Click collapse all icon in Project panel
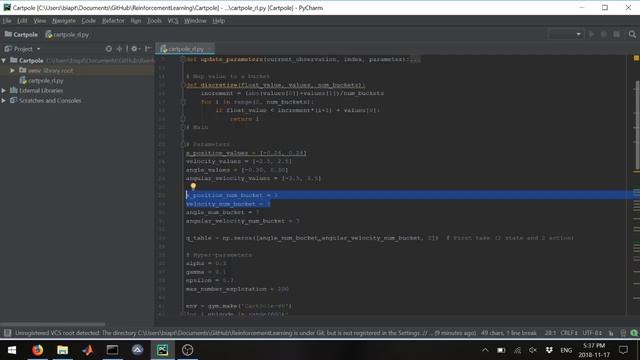The width and height of the screenshot is (640, 360). [x=119, y=49]
